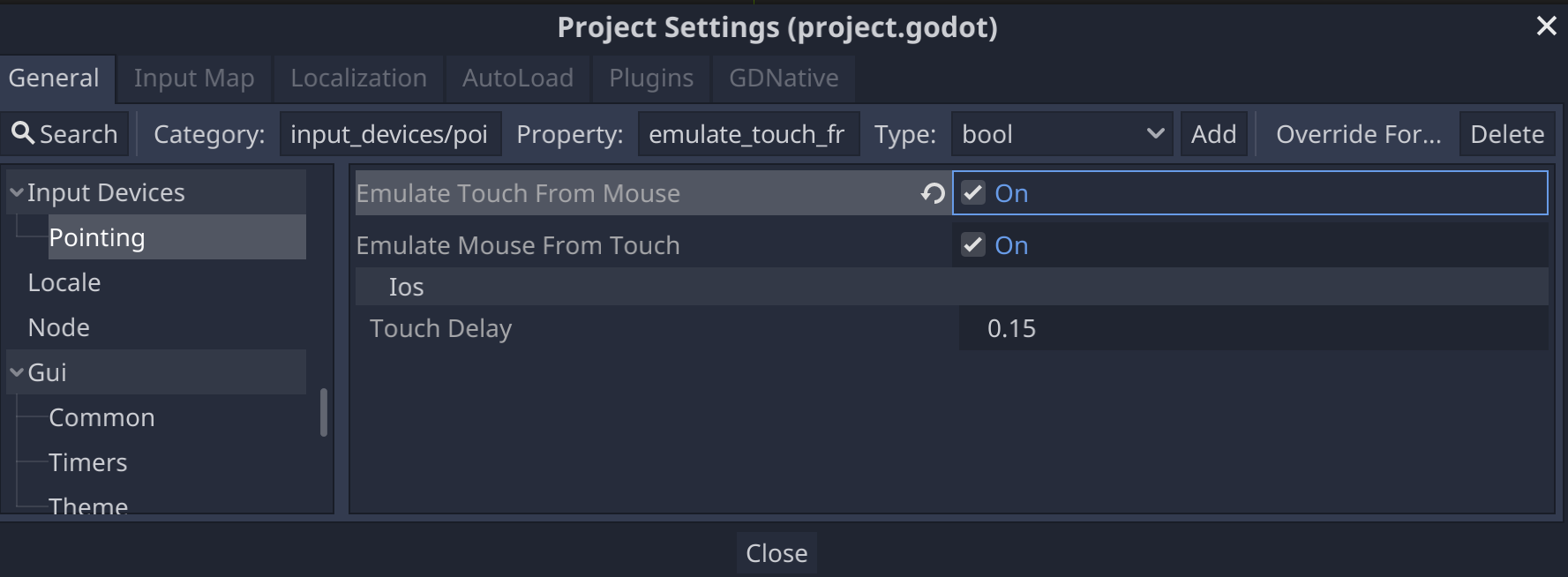Screen dimensions: 1568x577
Task: Select the Locale settings category
Action: [64, 281]
